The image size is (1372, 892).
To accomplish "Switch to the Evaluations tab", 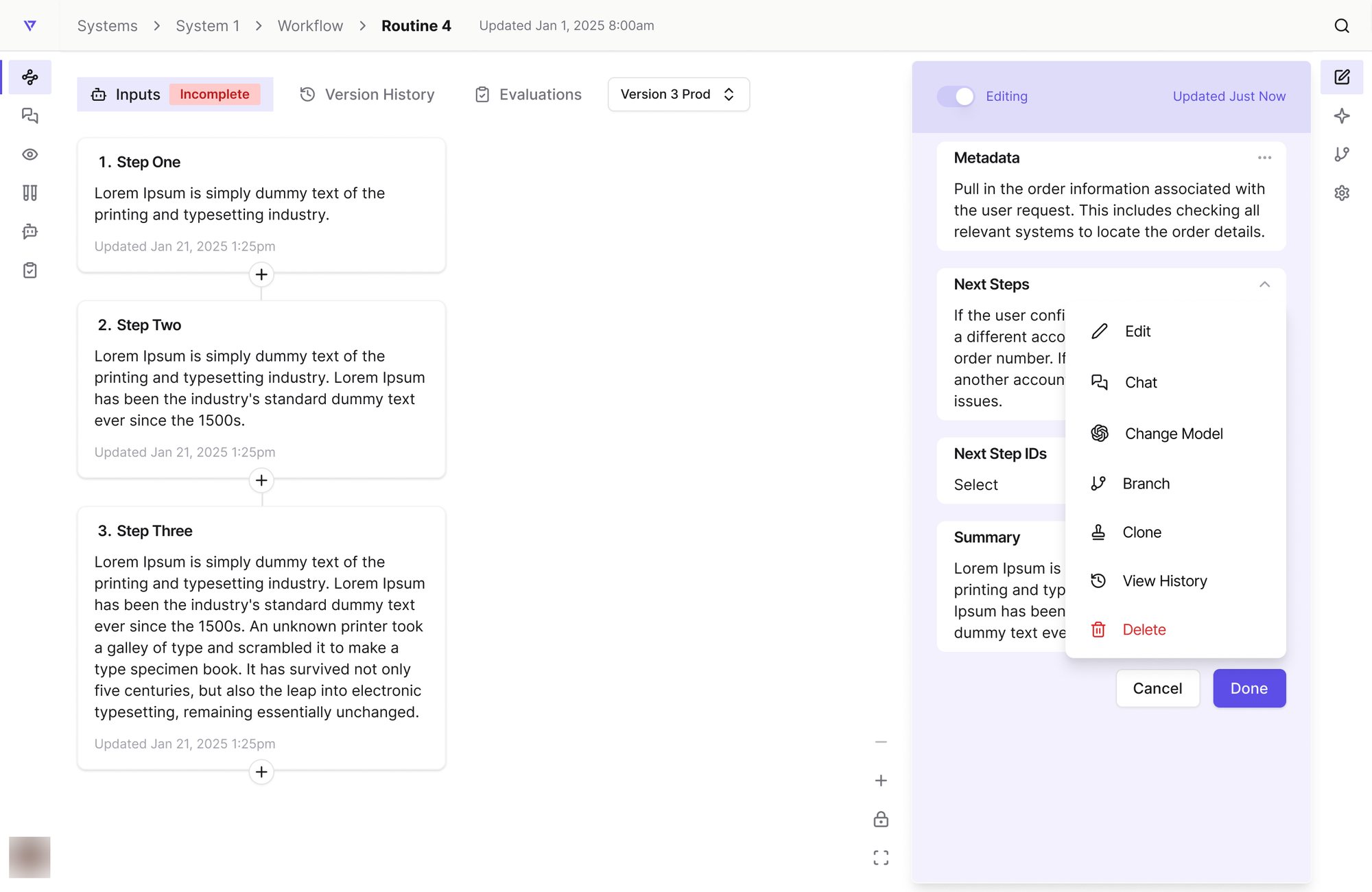I will pos(528,94).
